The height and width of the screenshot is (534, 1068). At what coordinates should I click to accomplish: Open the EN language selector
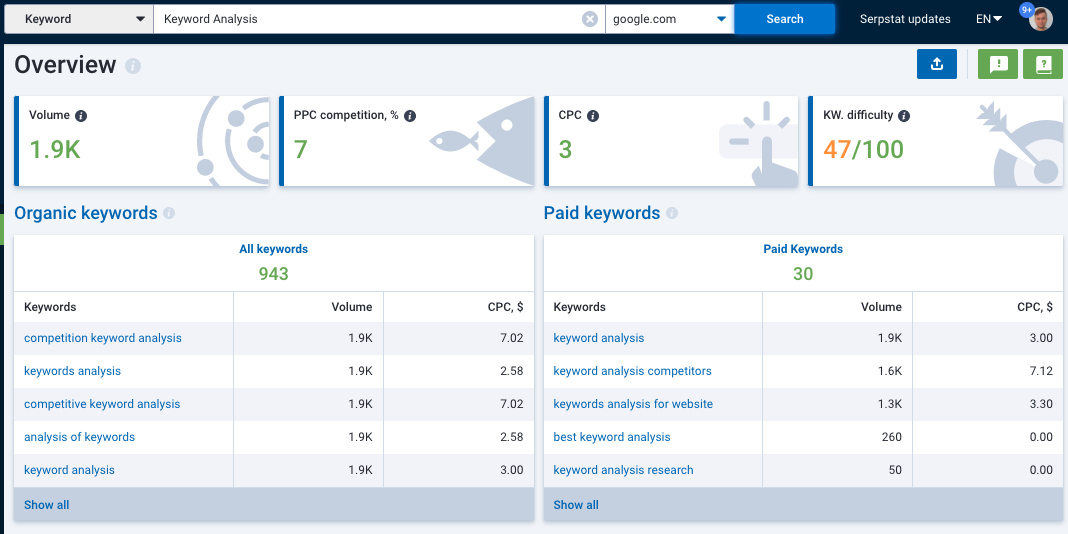pyautogui.click(x=988, y=19)
